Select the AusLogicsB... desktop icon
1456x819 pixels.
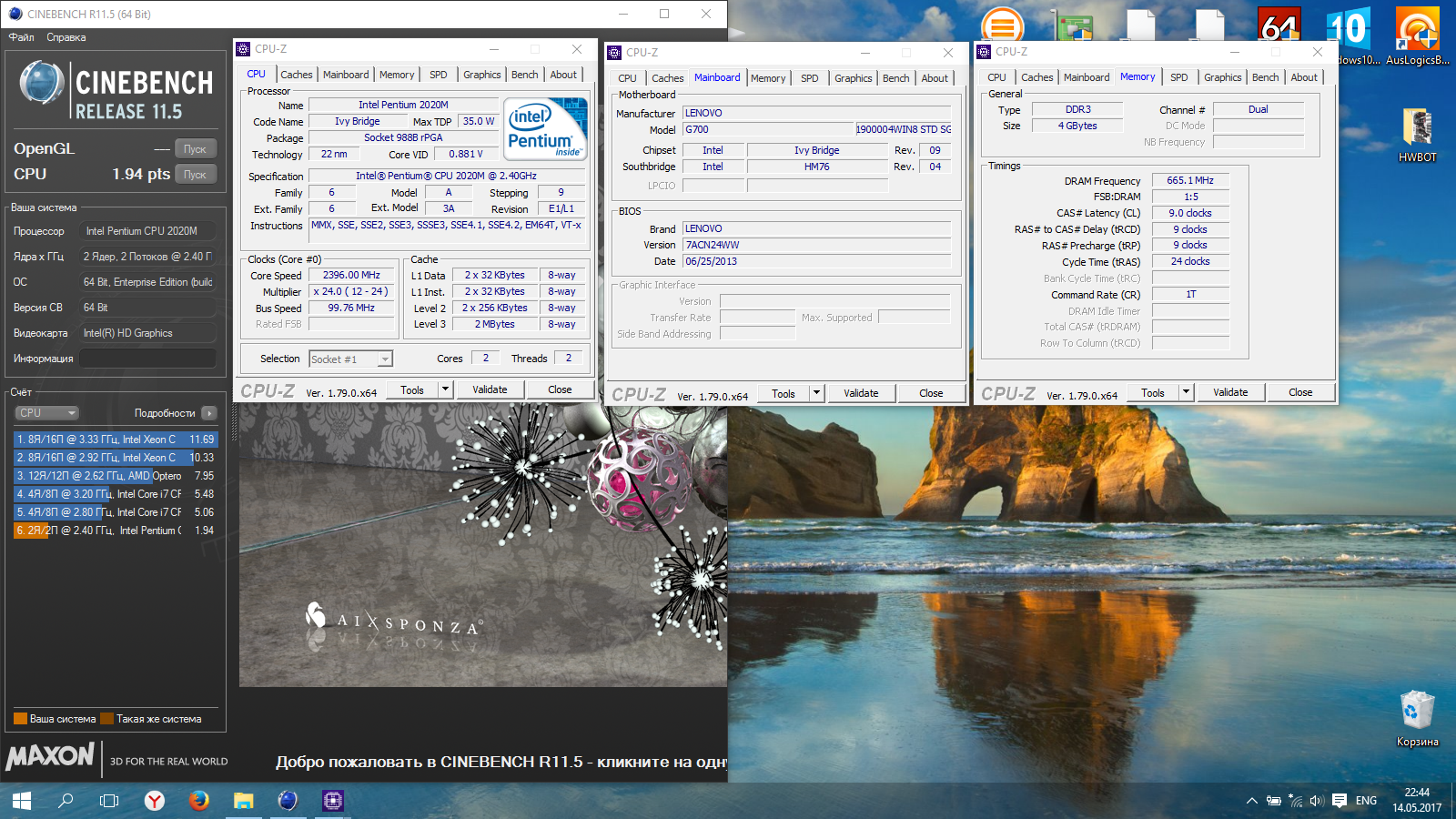[x=1417, y=36]
